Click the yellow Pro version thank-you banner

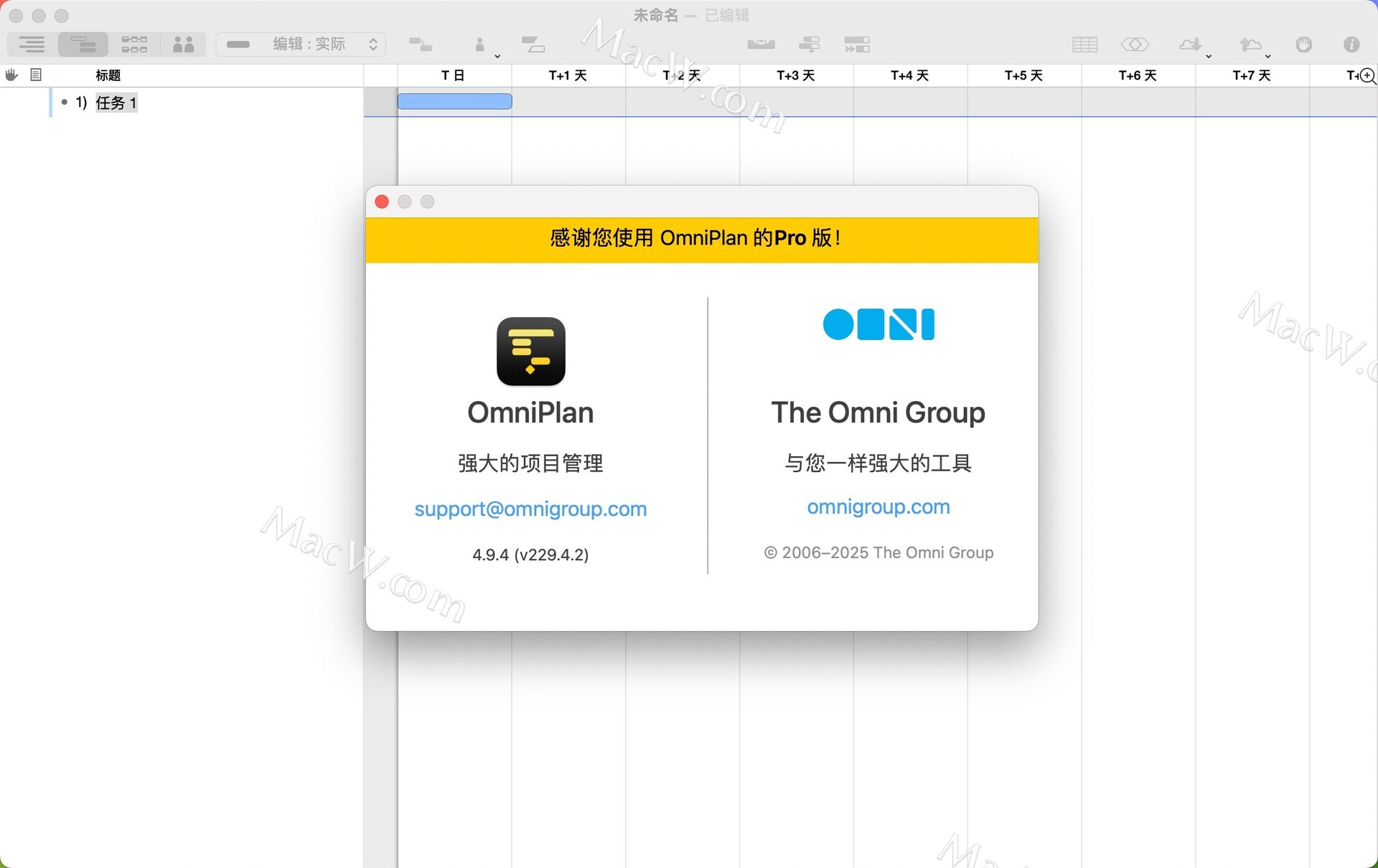click(x=702, y=240)
